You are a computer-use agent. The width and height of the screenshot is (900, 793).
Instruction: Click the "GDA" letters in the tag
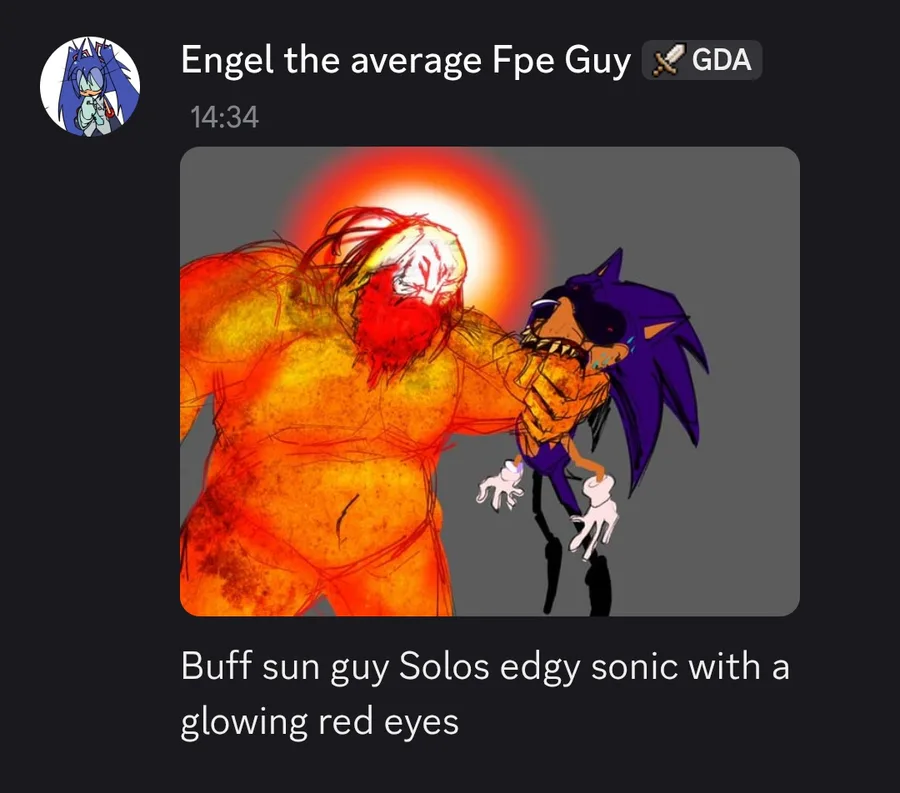pyautogui.click(x=721, y=60)
